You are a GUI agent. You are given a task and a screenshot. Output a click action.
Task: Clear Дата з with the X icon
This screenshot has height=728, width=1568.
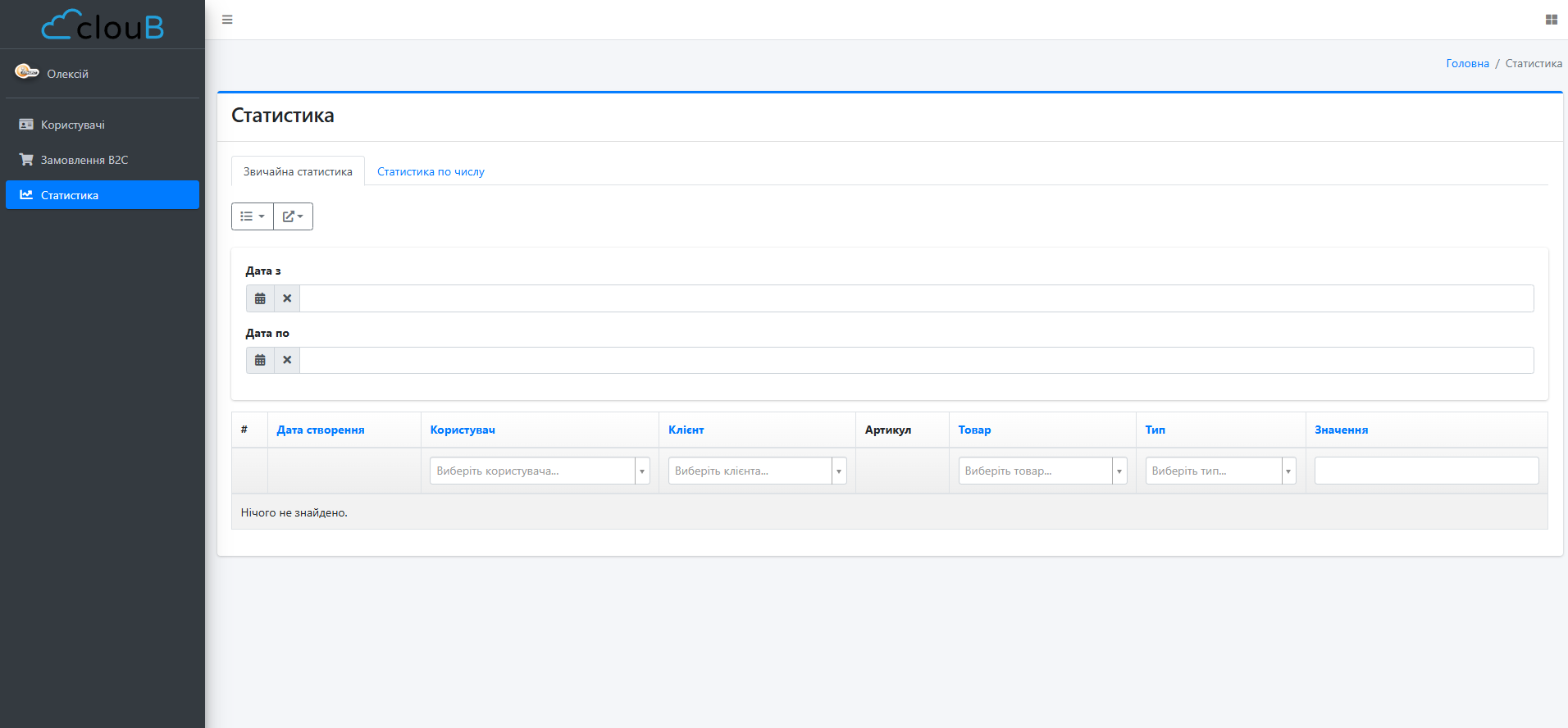coord(287,298)
